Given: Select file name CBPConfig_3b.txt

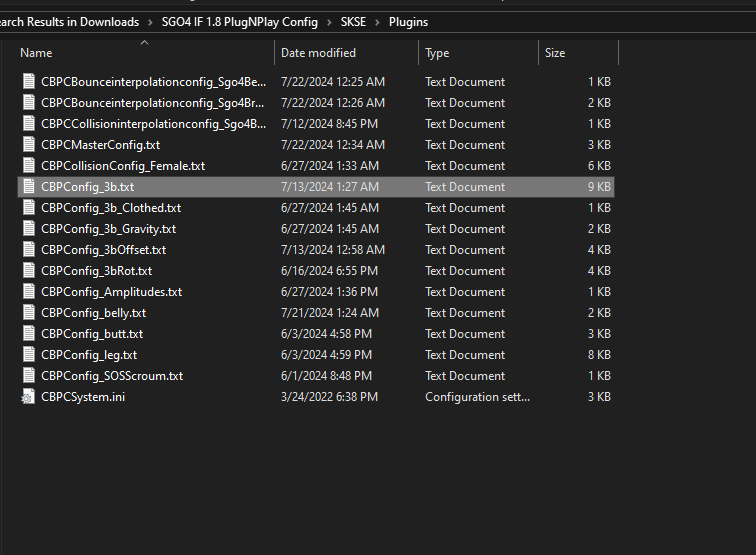Looking at the screenshot, I should [87, 187].
